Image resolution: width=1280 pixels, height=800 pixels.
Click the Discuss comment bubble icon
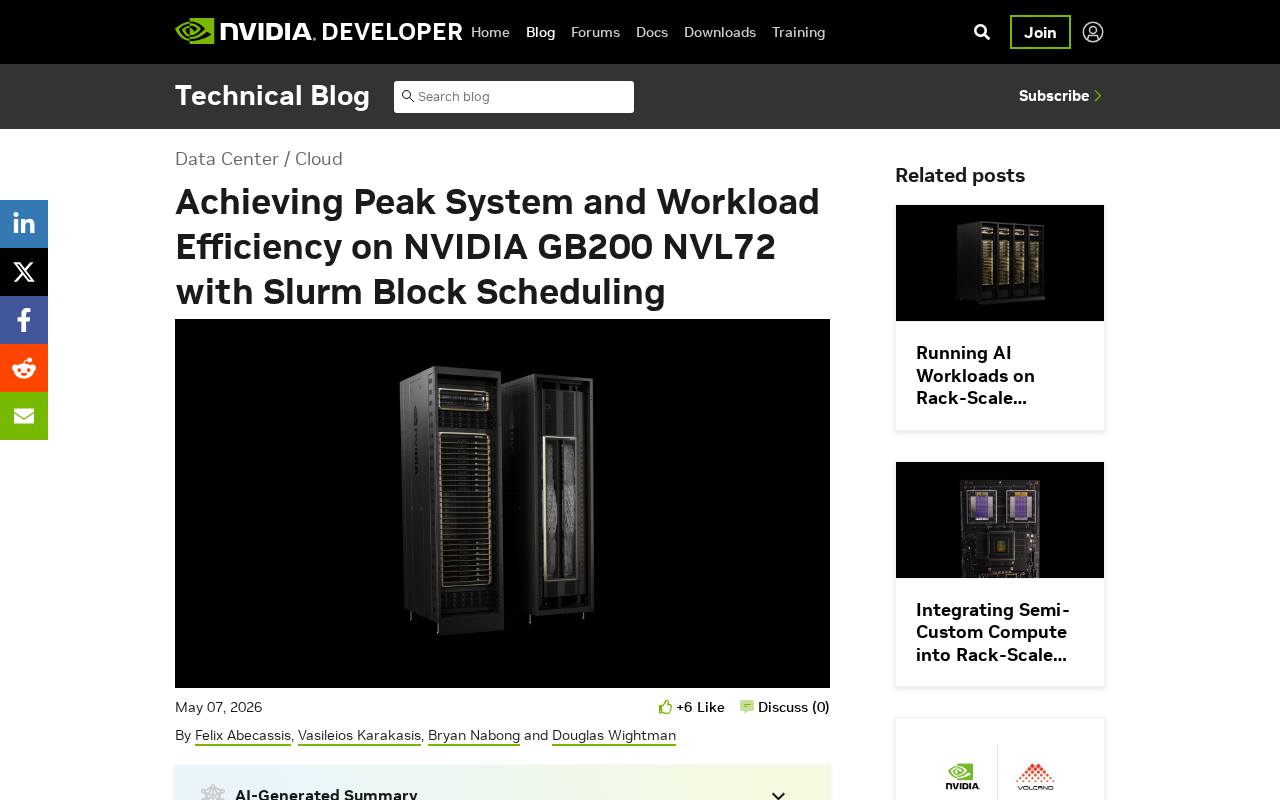tap(747, 707)
